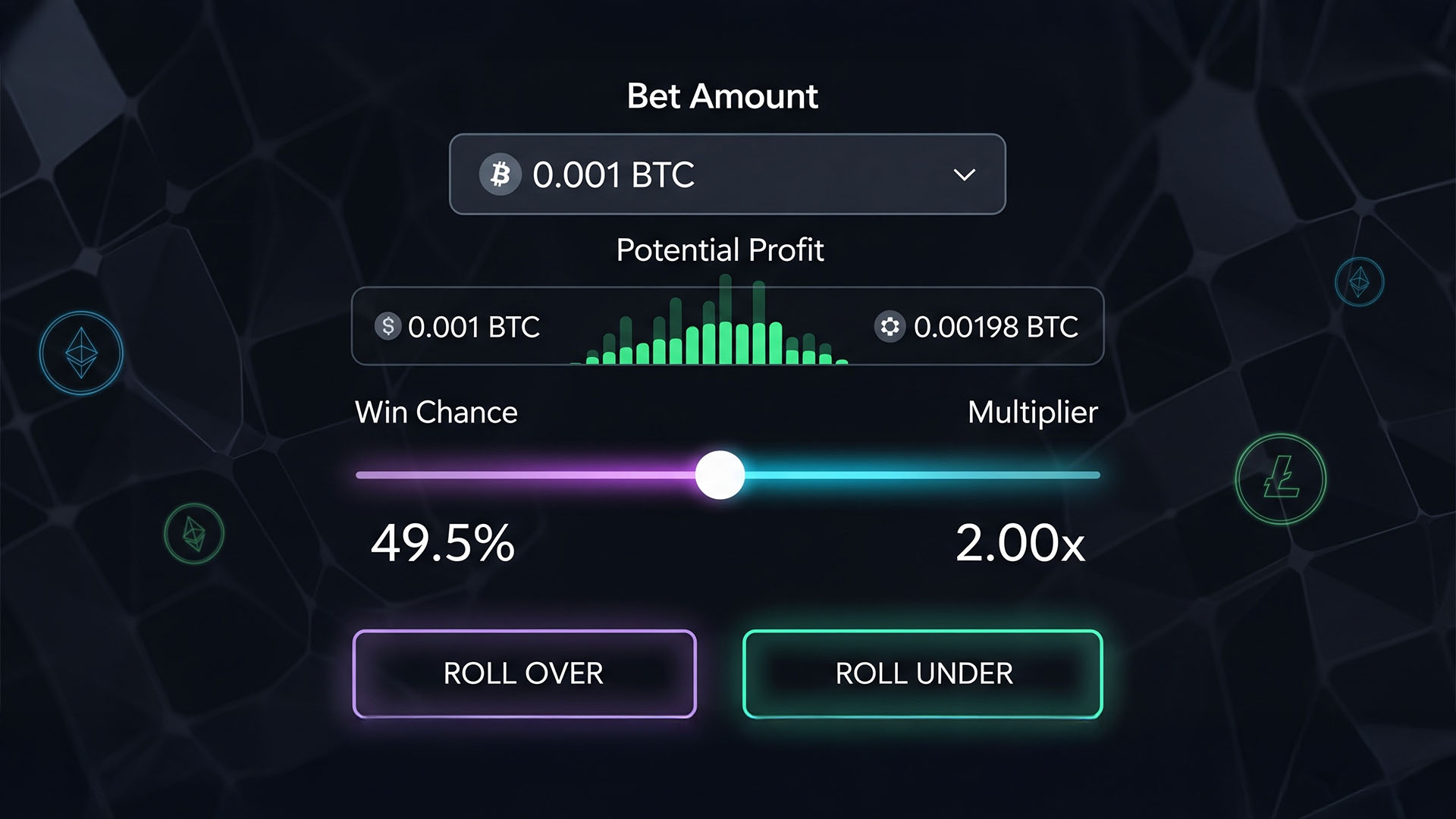Click the gear icon beside 0.00198 BTC
The width and height of the screenshot is (1456, 819).
click(890, 327)
